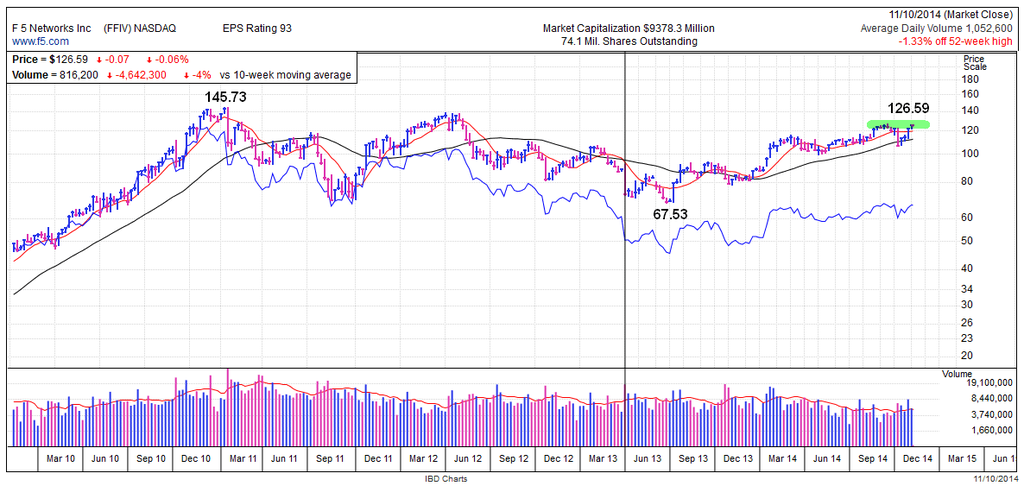The width and height of the screenshot is (1024, 486).
Task: Click the Mar 11 date axis label
Action: (x=243, y=459)
